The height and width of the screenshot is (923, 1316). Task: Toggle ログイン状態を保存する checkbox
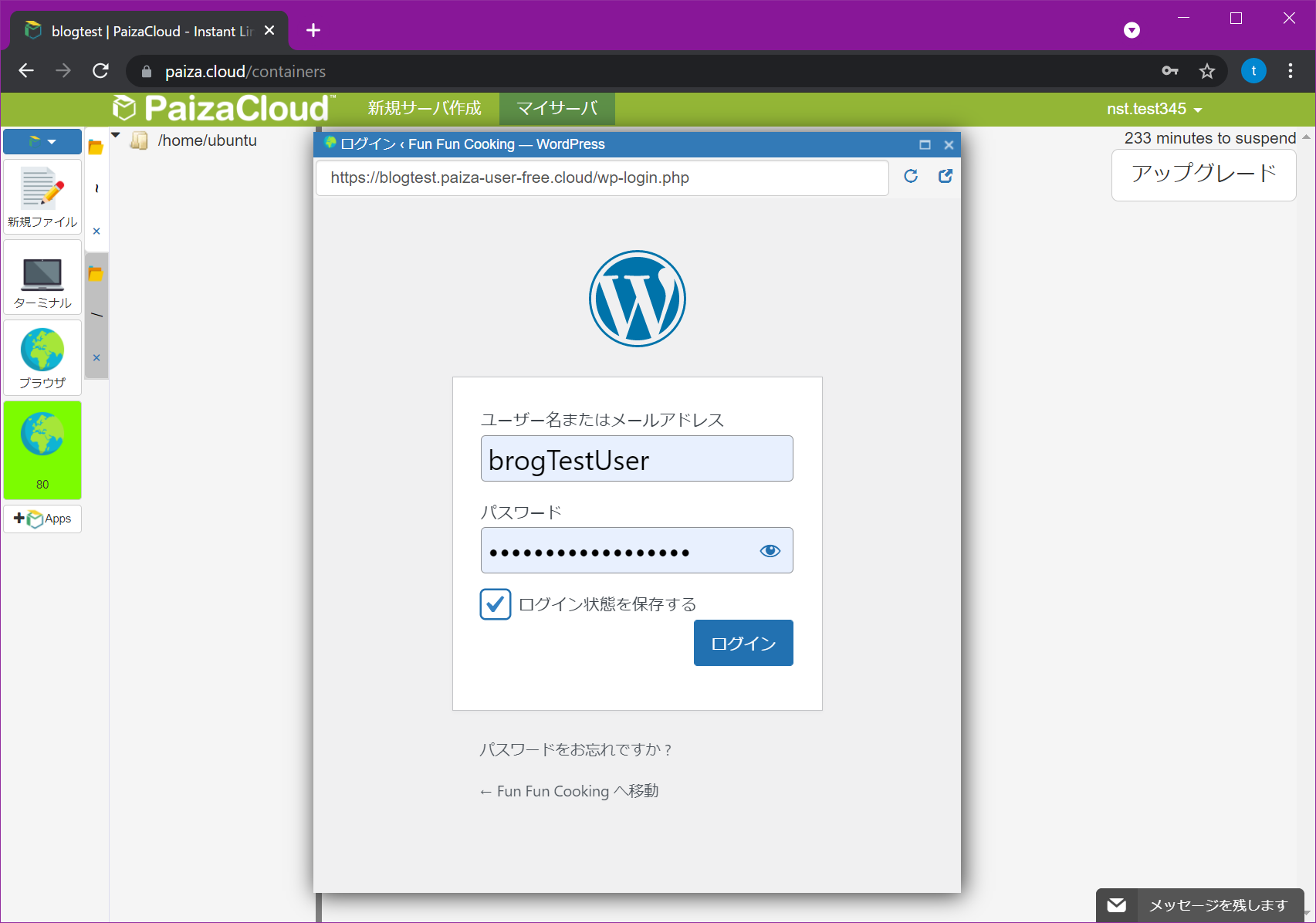click(x=496, y=604)
